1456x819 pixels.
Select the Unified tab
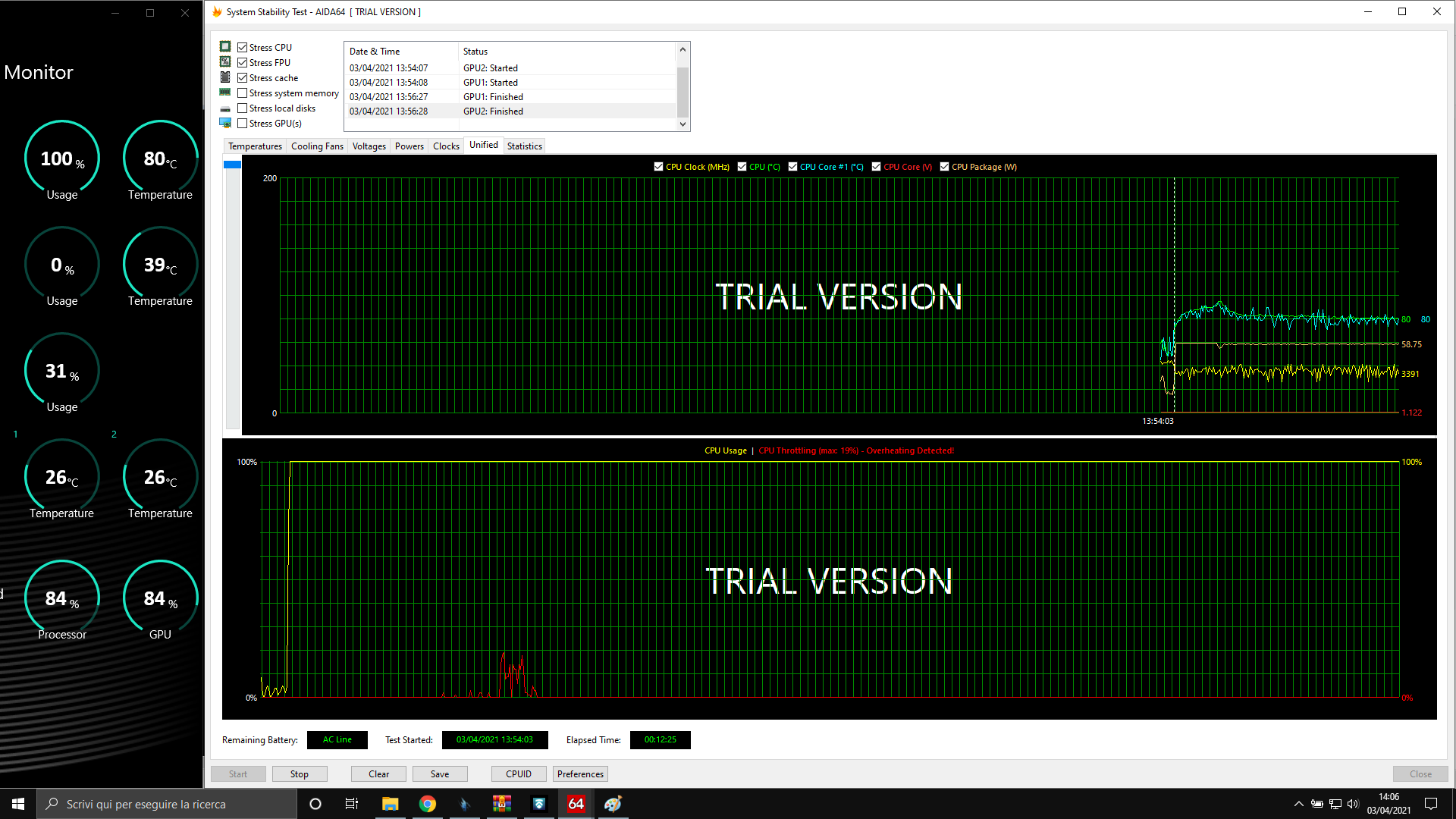point(484,145)
